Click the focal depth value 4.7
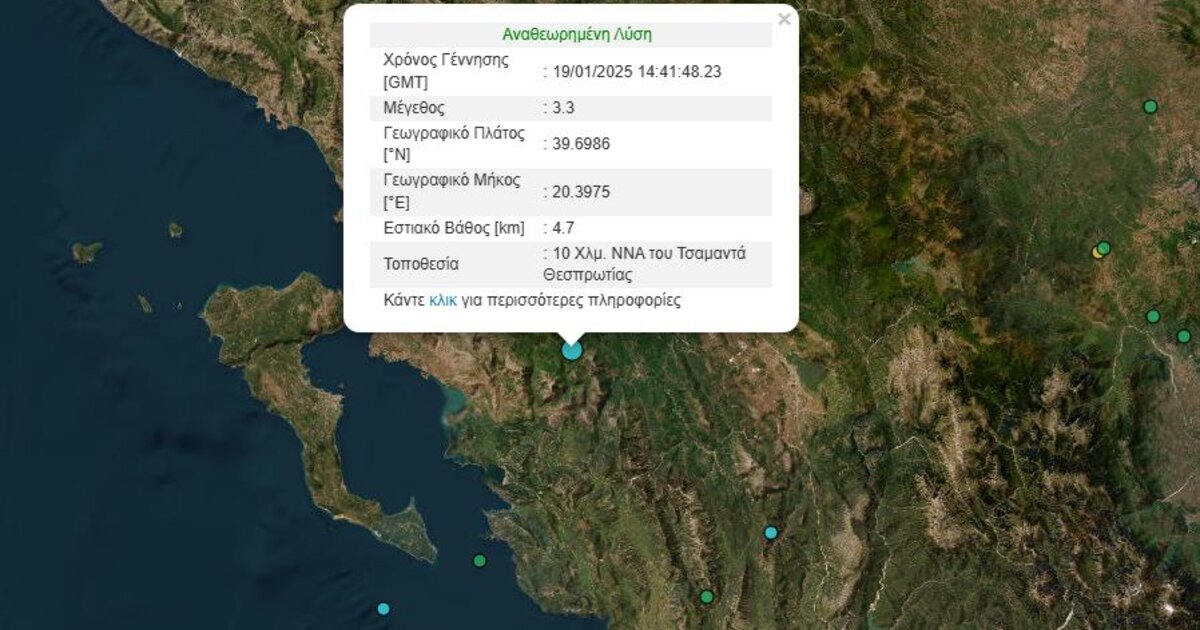Viewport: 1200px width, 630px height. point(563,228)
